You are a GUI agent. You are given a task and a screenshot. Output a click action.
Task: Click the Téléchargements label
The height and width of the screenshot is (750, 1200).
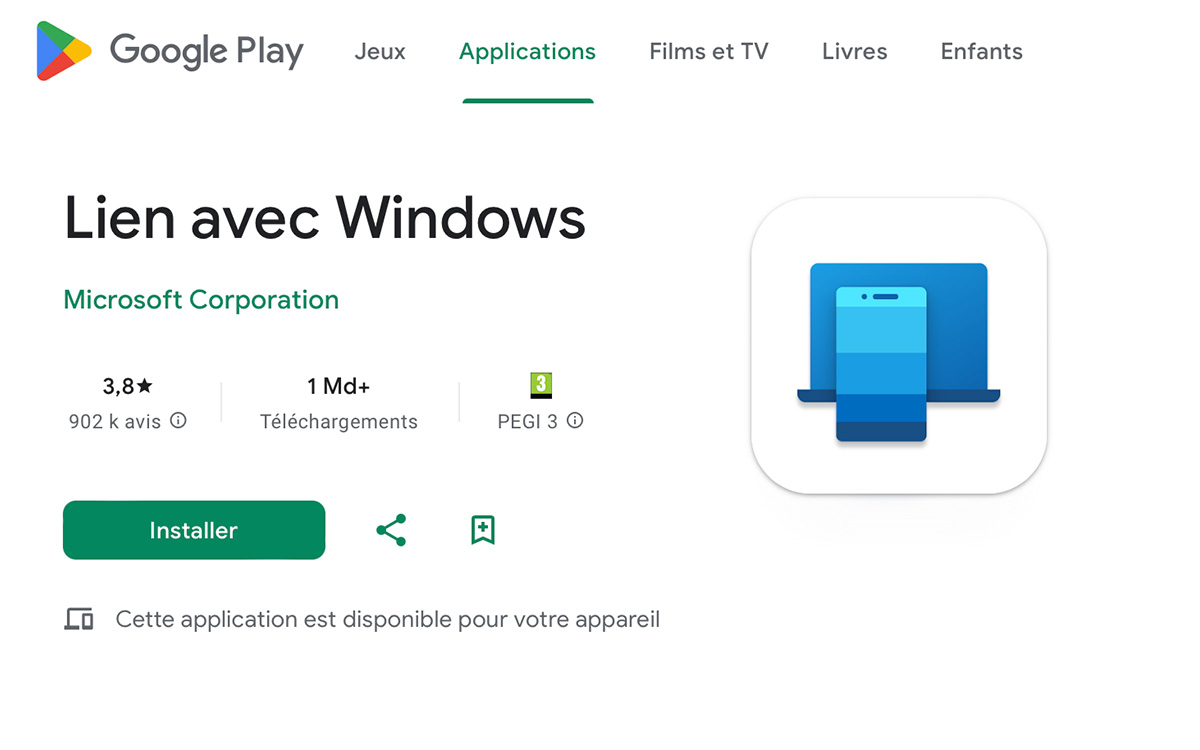339,422
